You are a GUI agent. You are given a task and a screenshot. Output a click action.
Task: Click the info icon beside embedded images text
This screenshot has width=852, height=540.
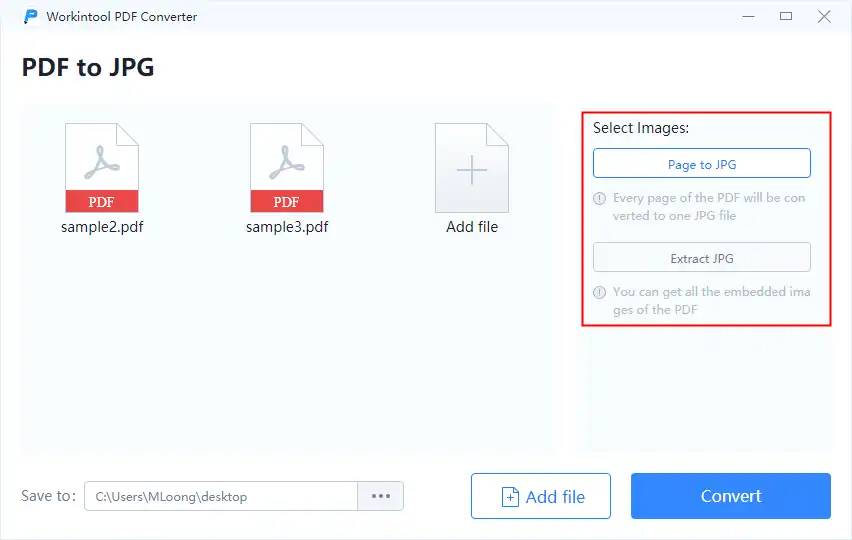tap(599, 292)
